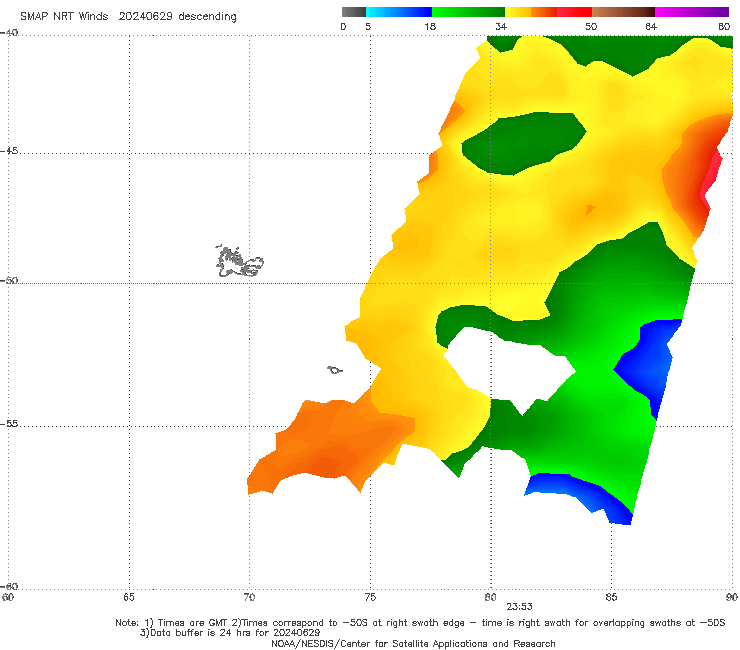740x650 pixels.
Task: Click the dark green oval patch near 81E 45S
Action: click(x=524, y=143)
